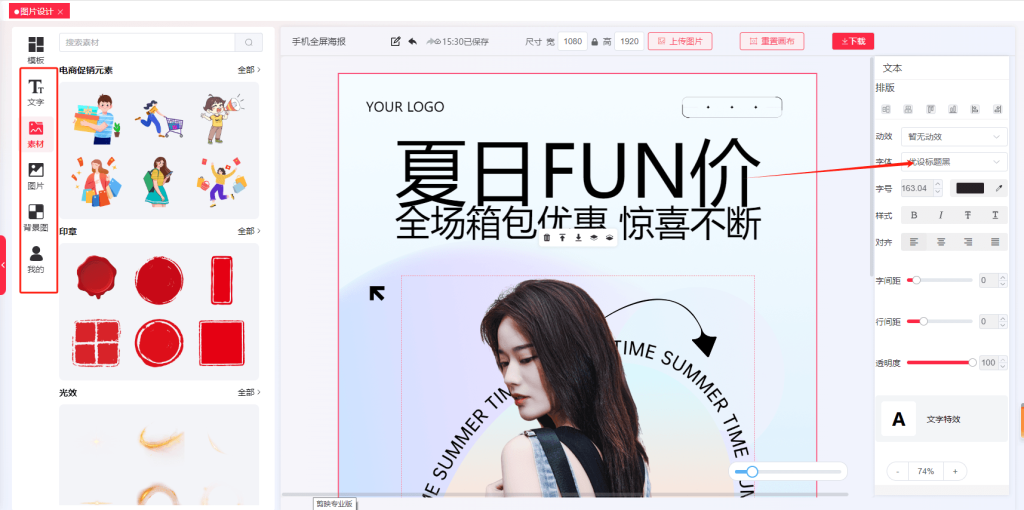Toggle the width-height aspect ratio lock
Image resolution: width=1024 pixels, height=510 pixels.
click(x=594, y=42)
